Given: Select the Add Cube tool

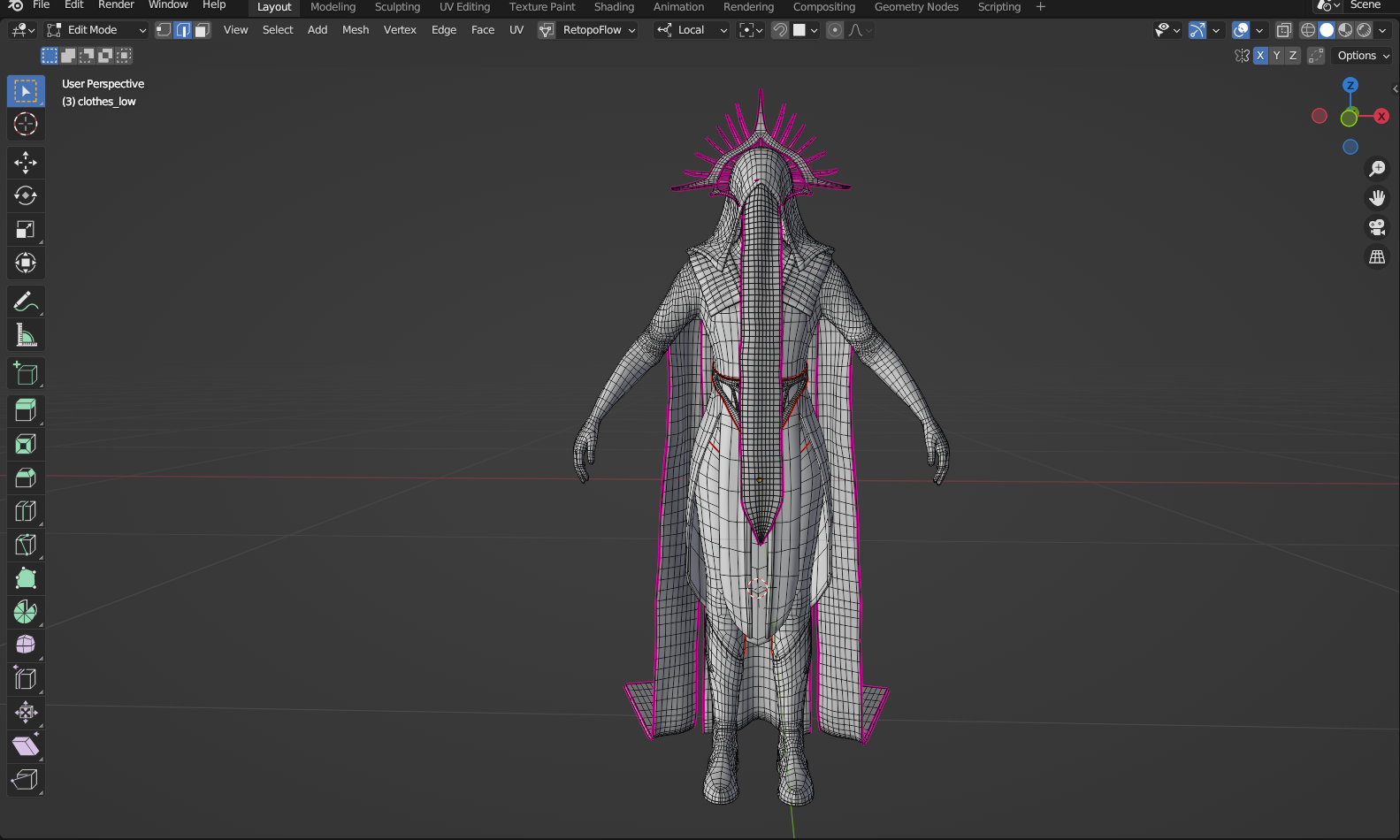Looking at the screenshot, I should [x=26, y=373].
